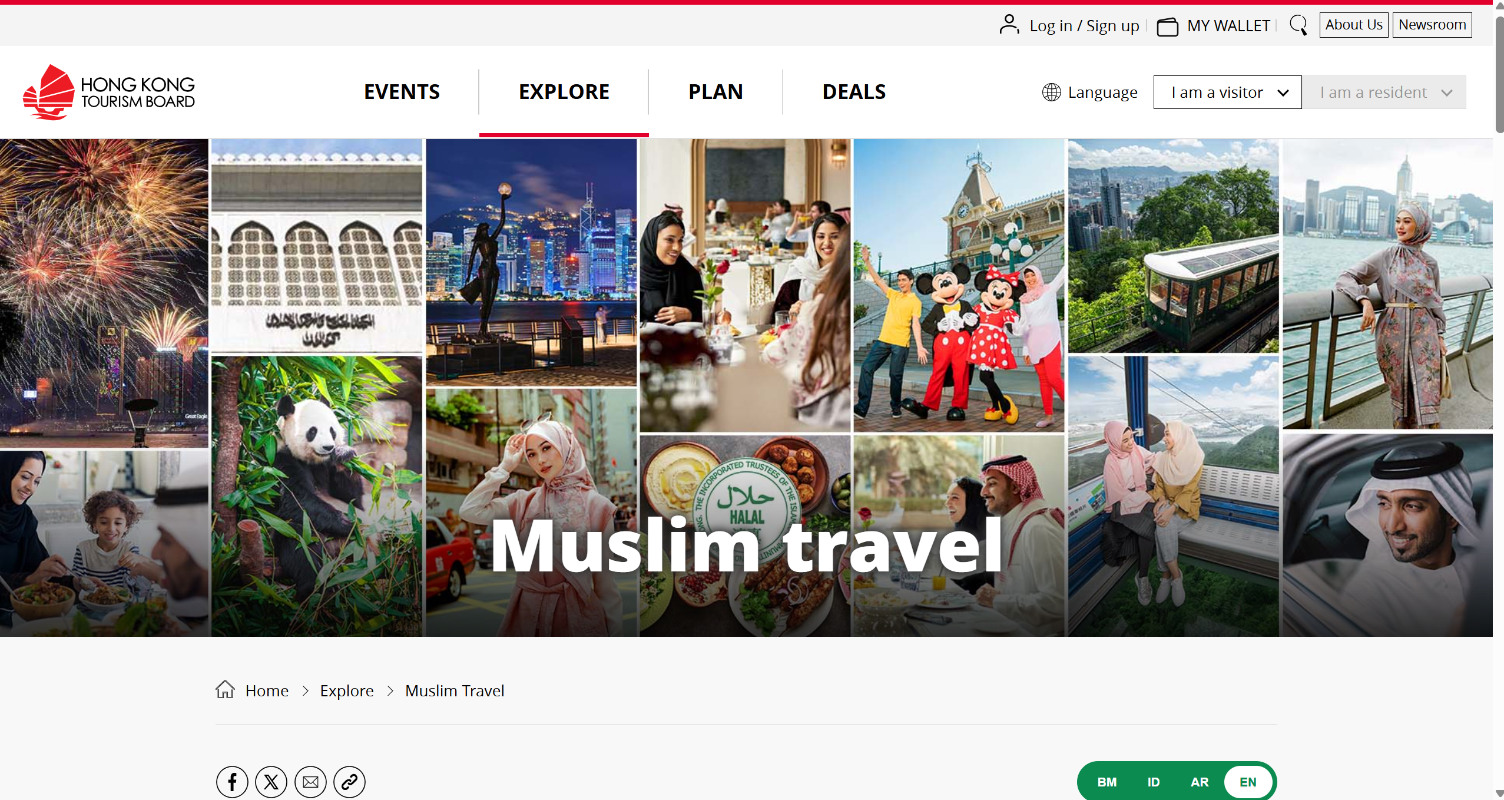Open the search magnifier icon
Image resolution: width=1504 pixels, height=800 pixels.
1298,25
